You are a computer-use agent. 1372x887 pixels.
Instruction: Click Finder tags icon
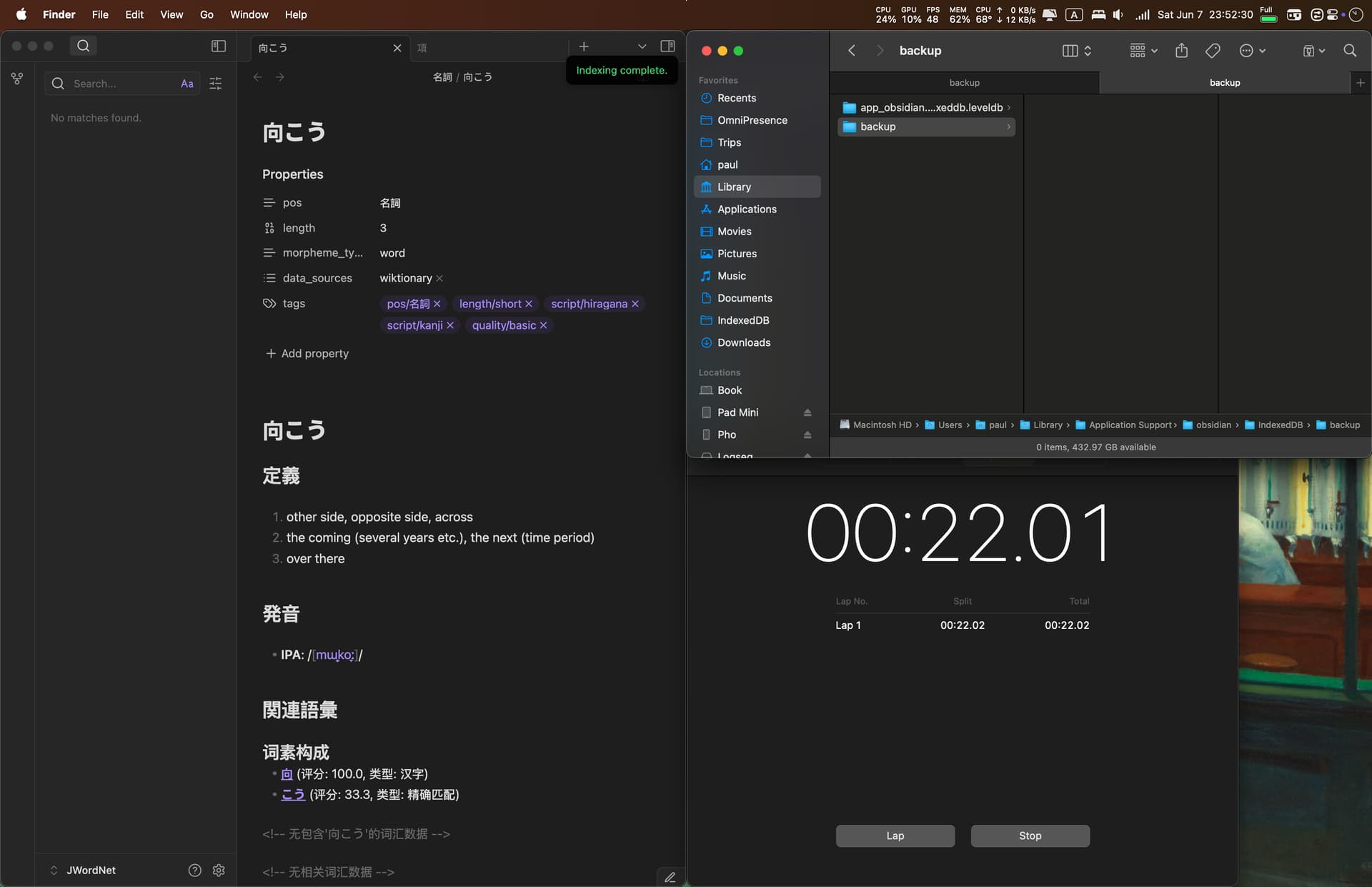coord(1213,50)
